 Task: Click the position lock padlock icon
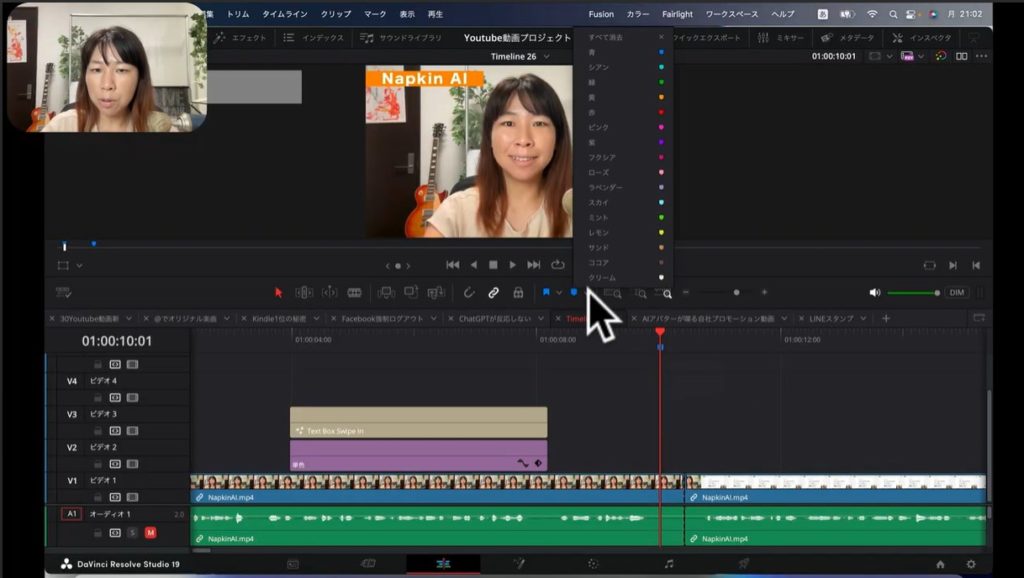tap(518, 293)
